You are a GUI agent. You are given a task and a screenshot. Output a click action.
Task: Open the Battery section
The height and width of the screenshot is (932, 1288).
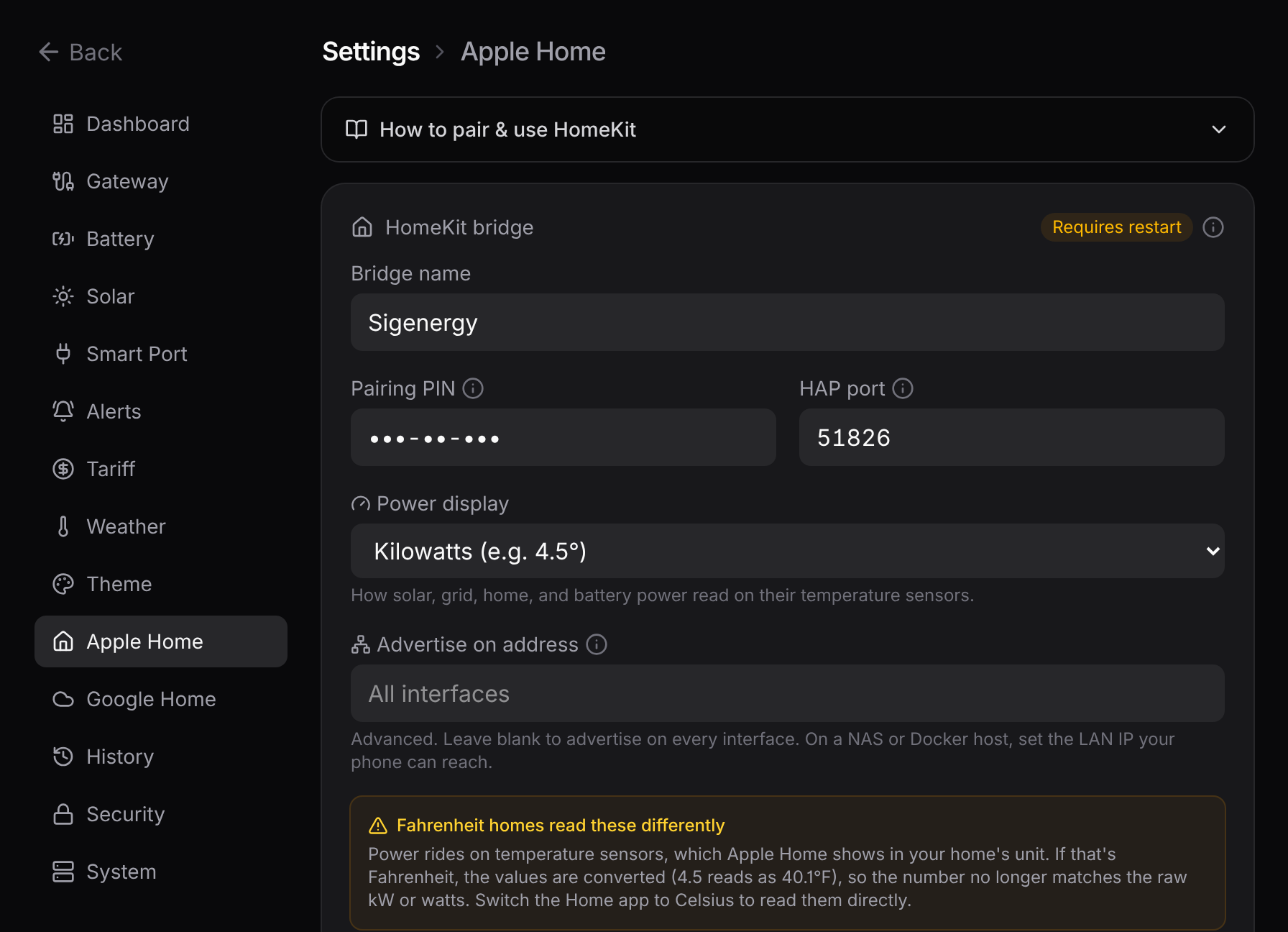point(161,239)
